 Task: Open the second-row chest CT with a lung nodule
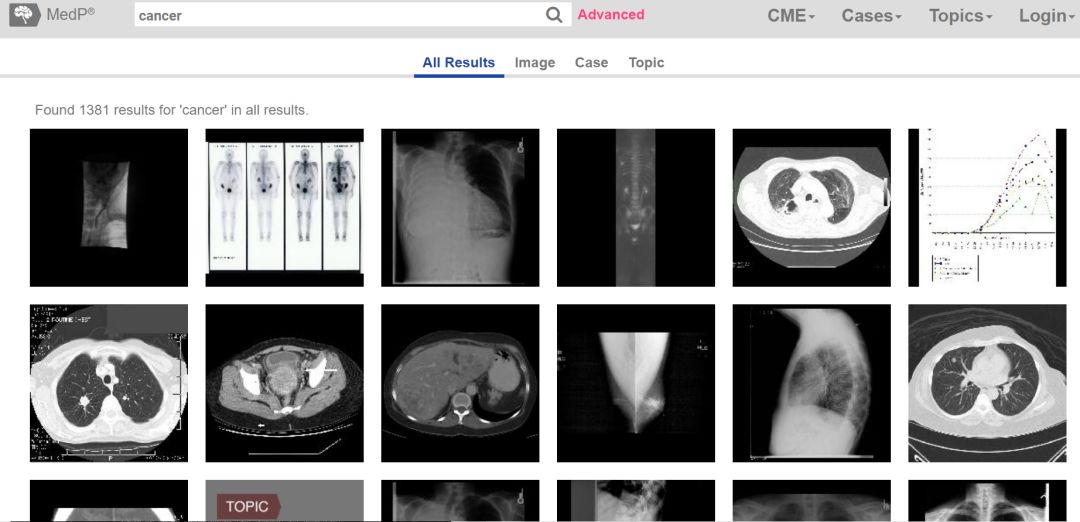point(109,383)
